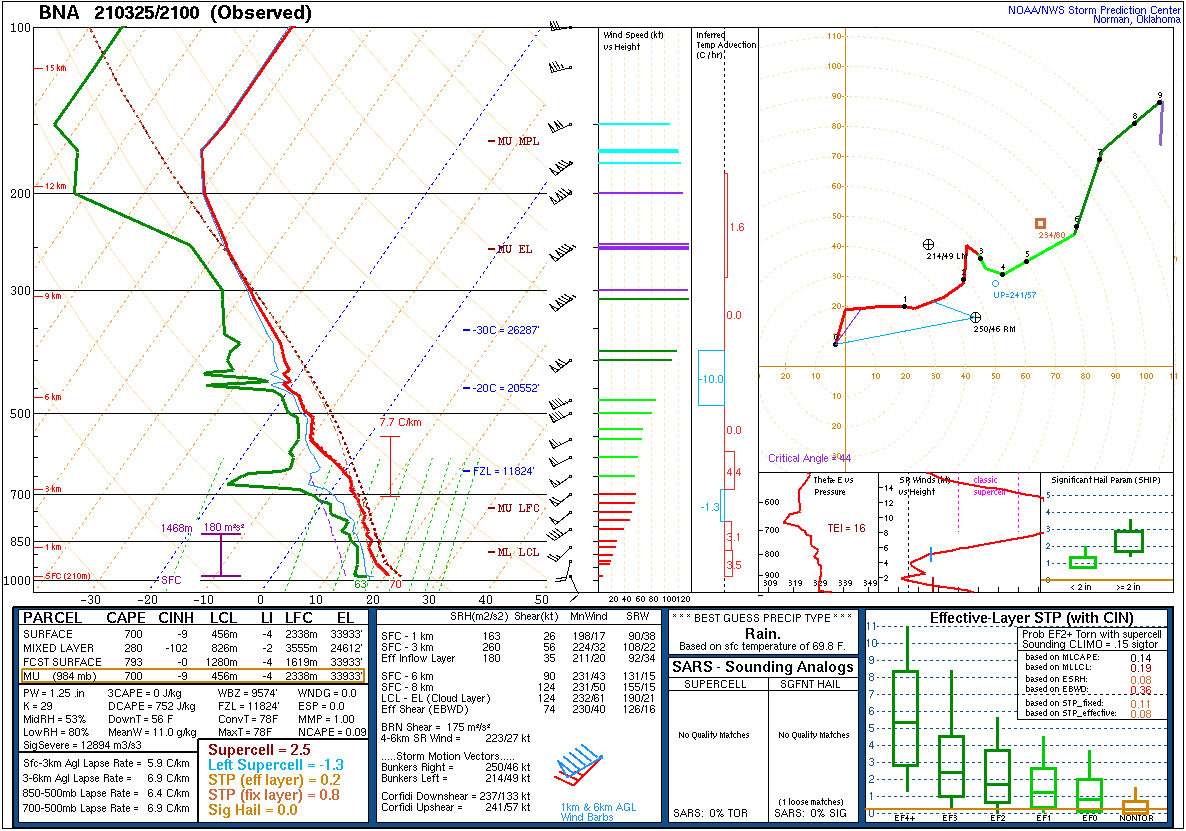Click the 'FZL = 11824'' freezing level label
This screenshot has width=1186, height=831.
pyautogui.click(x=503, y=471)
